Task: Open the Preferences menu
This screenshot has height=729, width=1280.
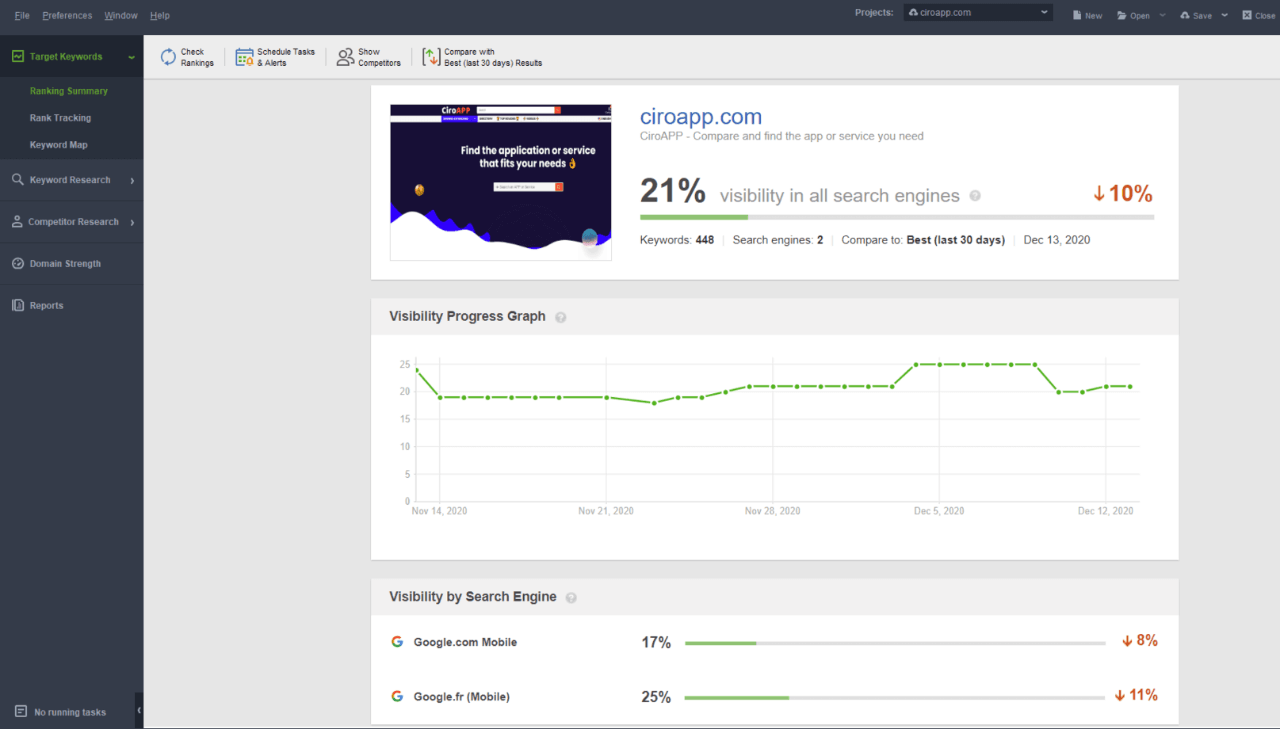Action: (x=67, y=15)
